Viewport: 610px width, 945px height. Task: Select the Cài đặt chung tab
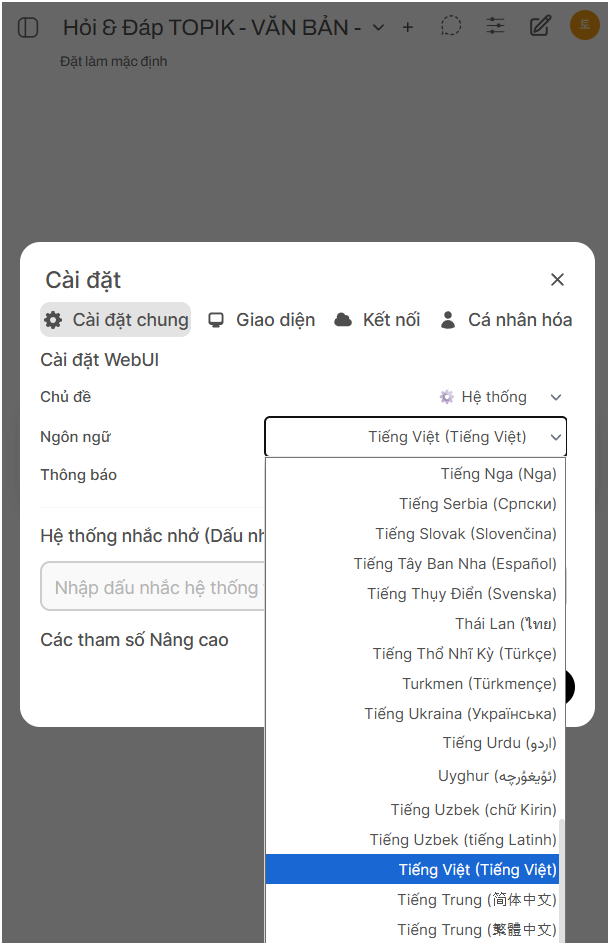point(116,320)
